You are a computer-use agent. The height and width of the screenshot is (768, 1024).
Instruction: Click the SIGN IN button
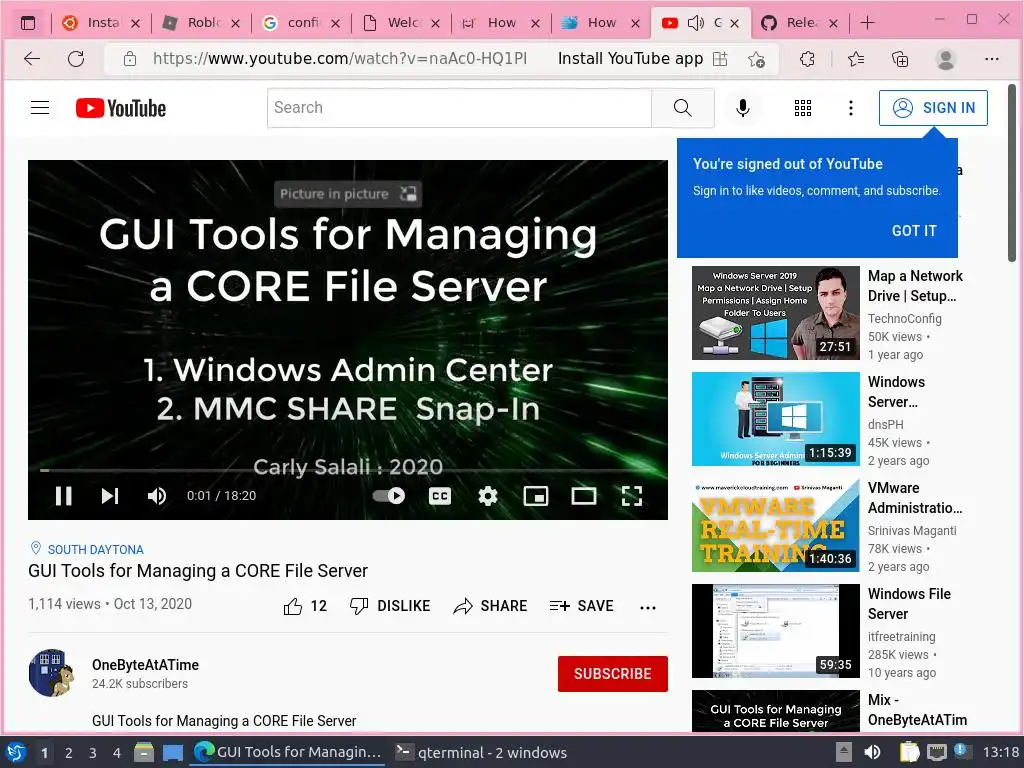[933, 108]
